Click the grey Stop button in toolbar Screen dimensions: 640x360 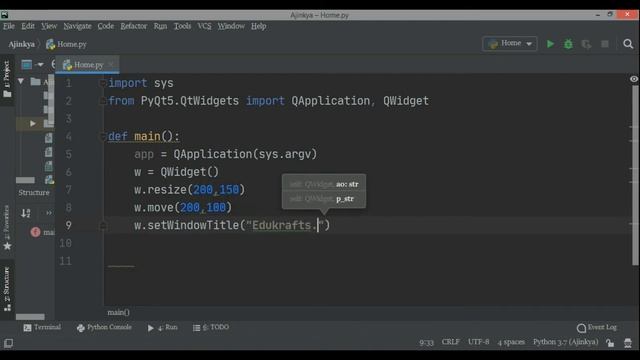pyautogui.click(x=605, y=44)
